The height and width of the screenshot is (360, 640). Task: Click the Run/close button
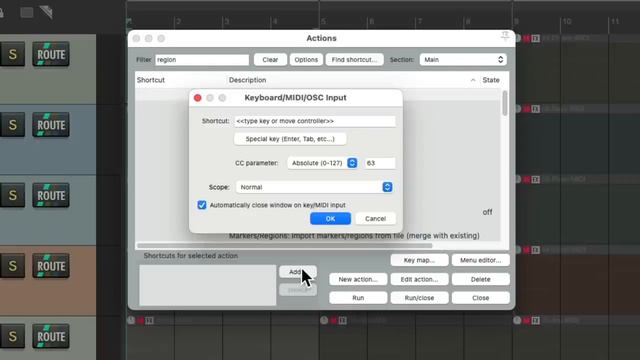(x=419, y=298)
